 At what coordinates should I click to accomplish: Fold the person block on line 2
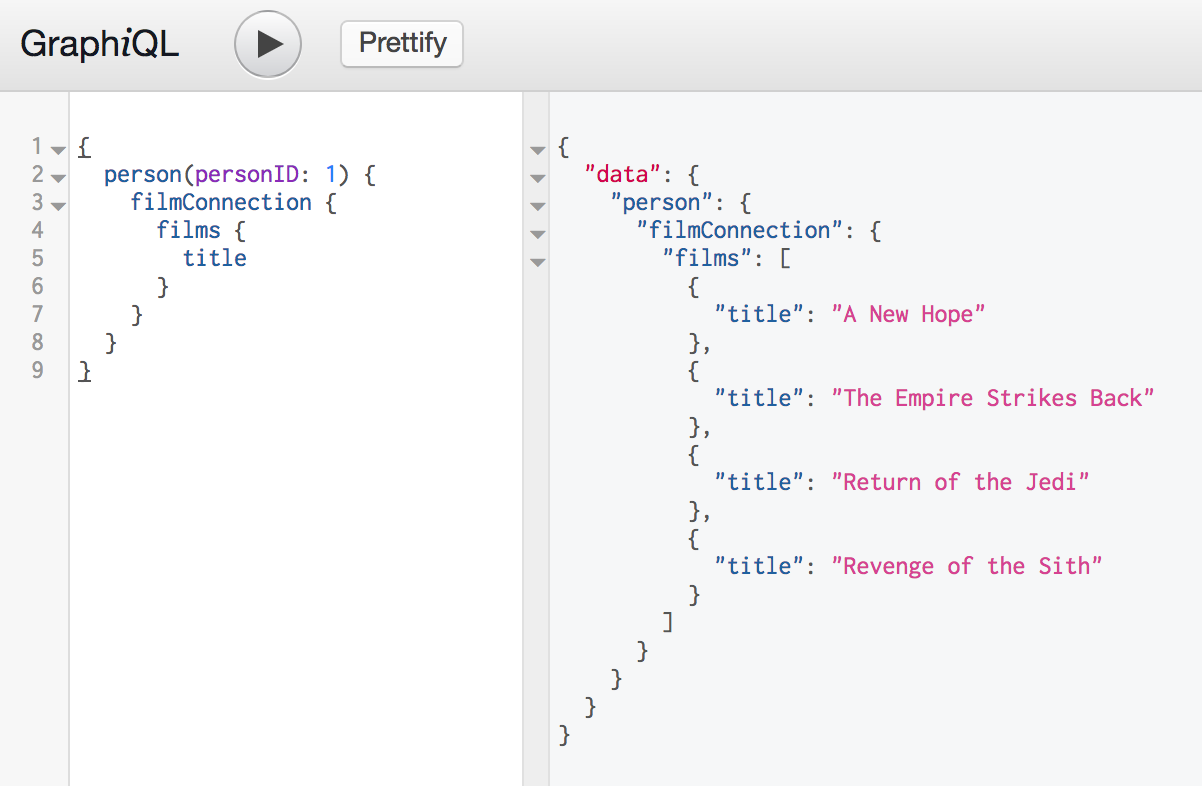pyautogui.click(x=58, y=179)
